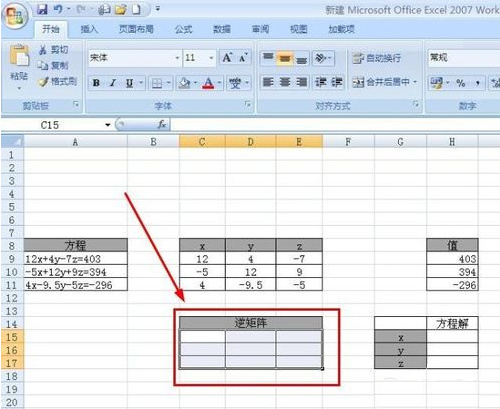
Task: Open 视图 View tab
Action: tap(298, 29)
